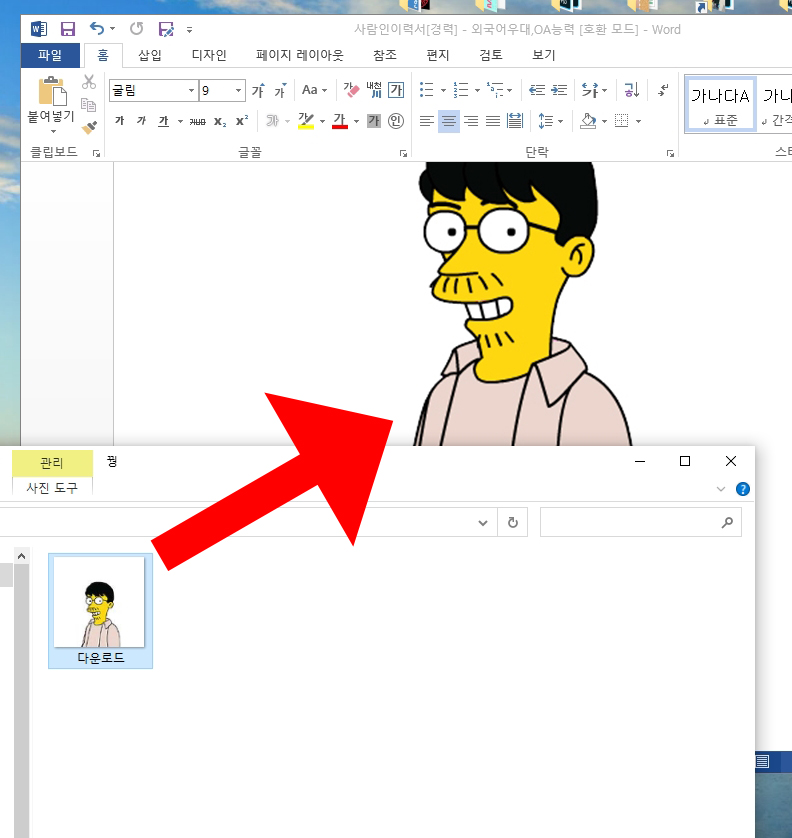This screenshot has width=792, height=838.
Task: Toggle Superscript formatting
Action: pos(242,121)
